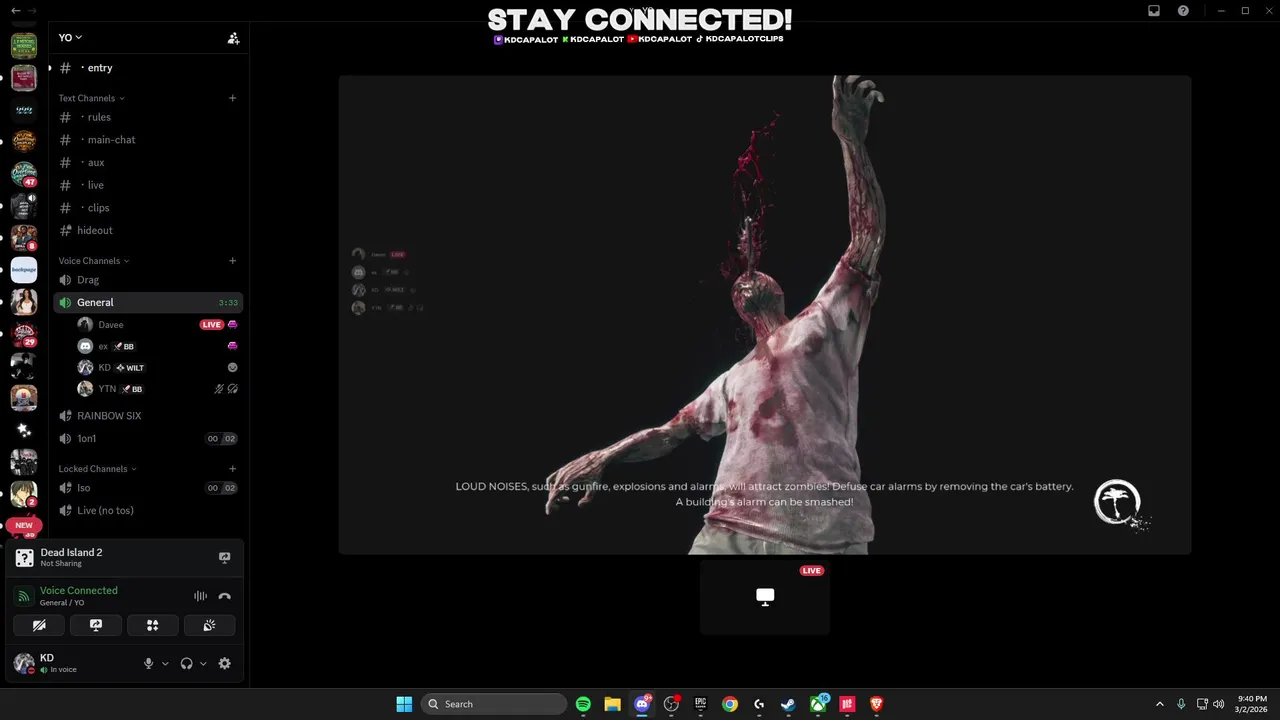Select the General voice channel

pos(148,302)
